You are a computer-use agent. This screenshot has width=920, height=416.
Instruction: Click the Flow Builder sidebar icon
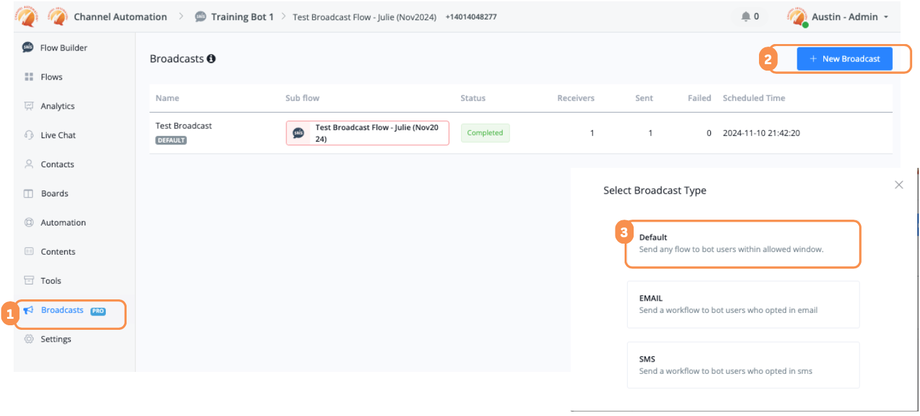pyautogui.click(x=28, y=48)
